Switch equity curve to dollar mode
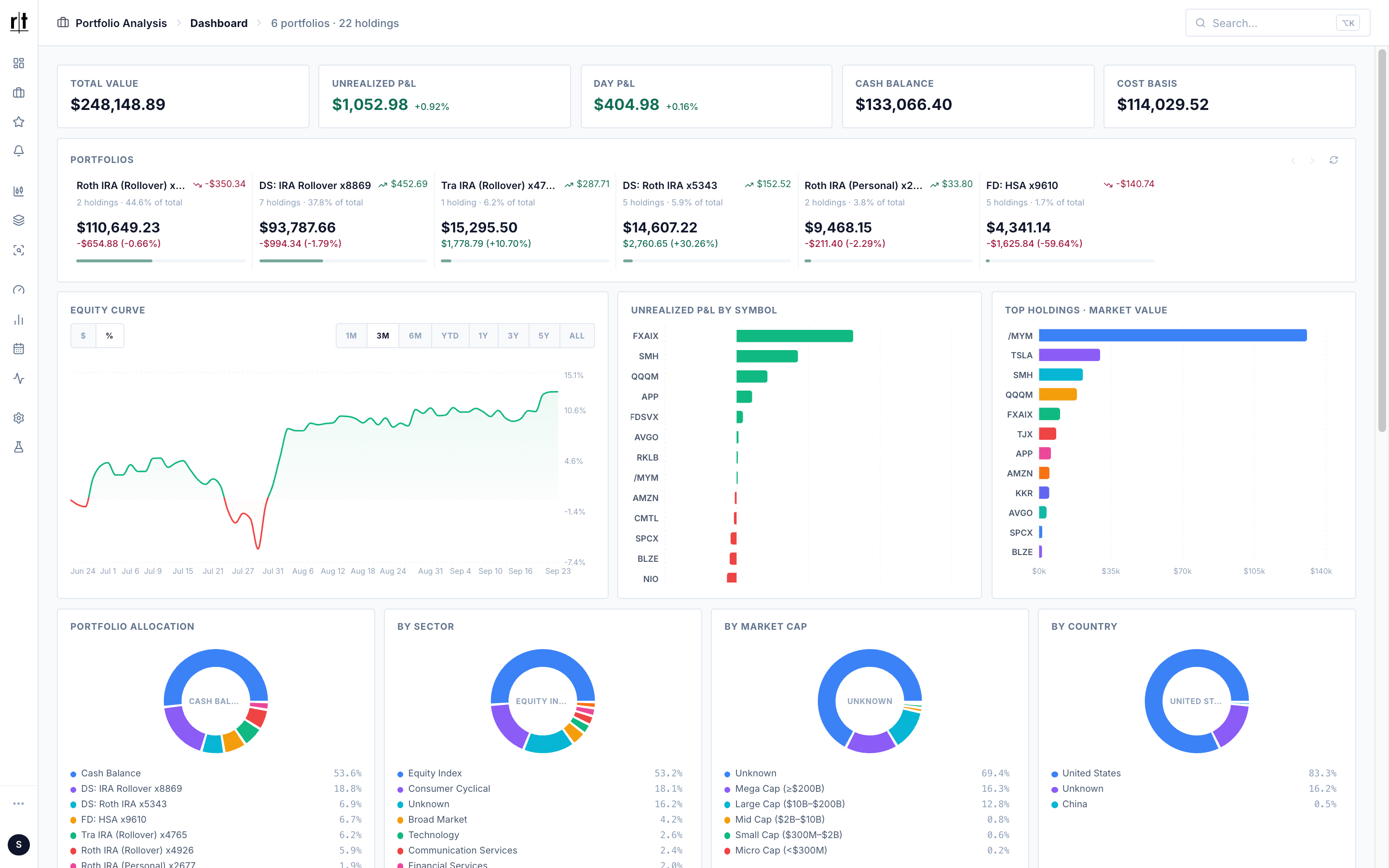 pyautogui.click(x=83, y=336)
